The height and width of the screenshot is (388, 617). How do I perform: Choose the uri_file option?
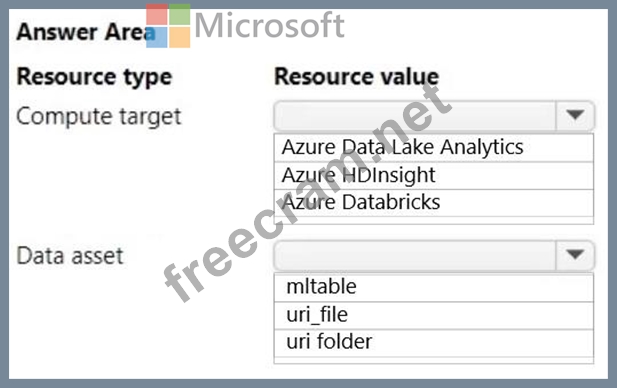434,316
